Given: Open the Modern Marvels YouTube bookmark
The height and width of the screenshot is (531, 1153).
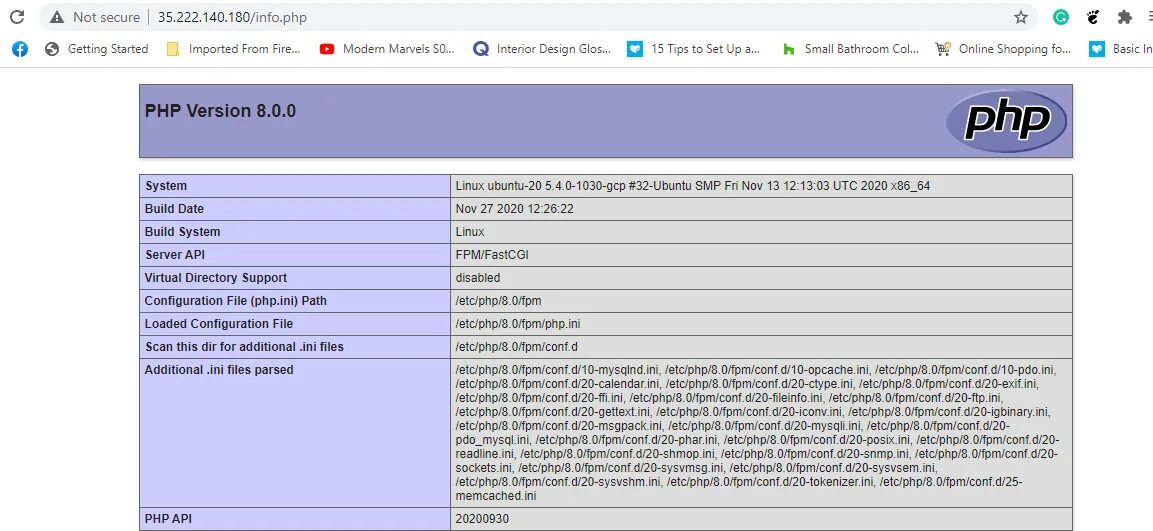Looking at the screenshot, I should pyautogui.click(x=388, y=49).
